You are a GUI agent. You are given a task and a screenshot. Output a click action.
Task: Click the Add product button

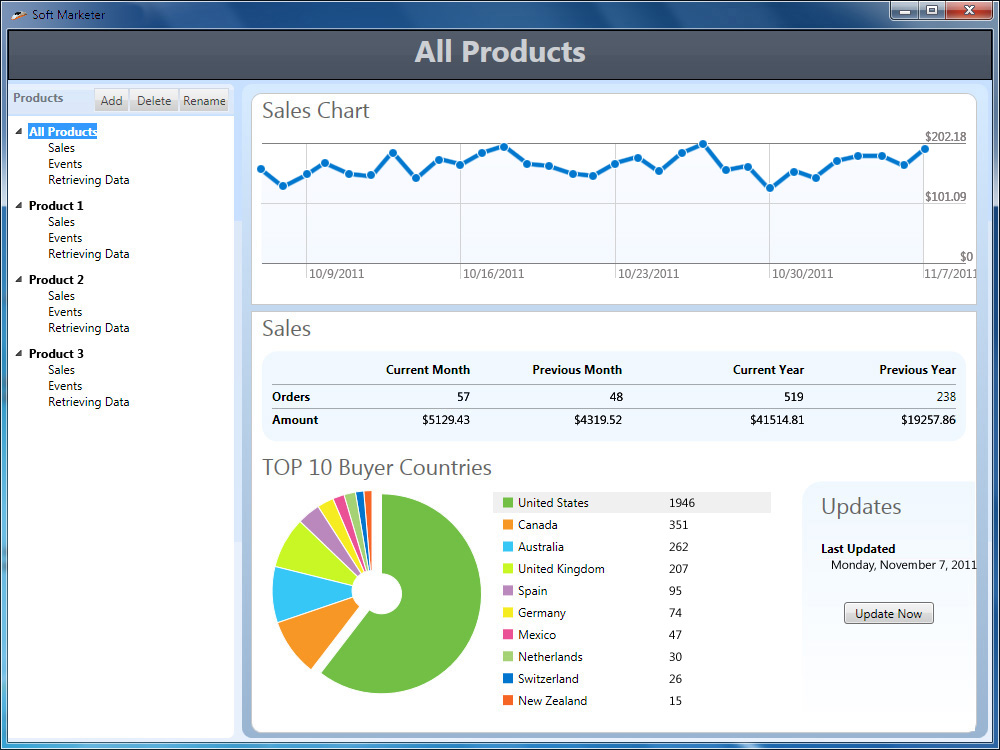click(112, 100)
